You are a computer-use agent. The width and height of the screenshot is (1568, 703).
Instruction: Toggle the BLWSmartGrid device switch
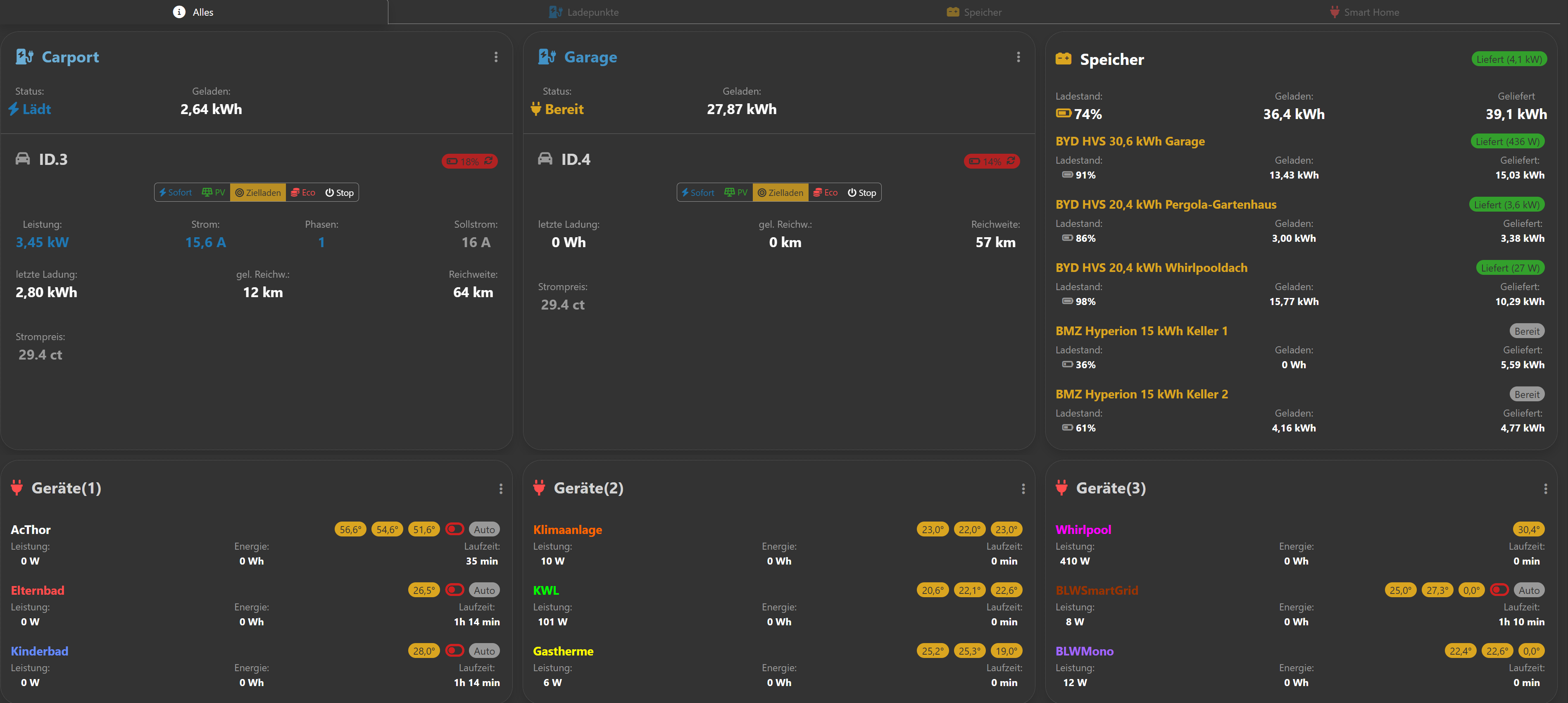[x=1499, y=590]
